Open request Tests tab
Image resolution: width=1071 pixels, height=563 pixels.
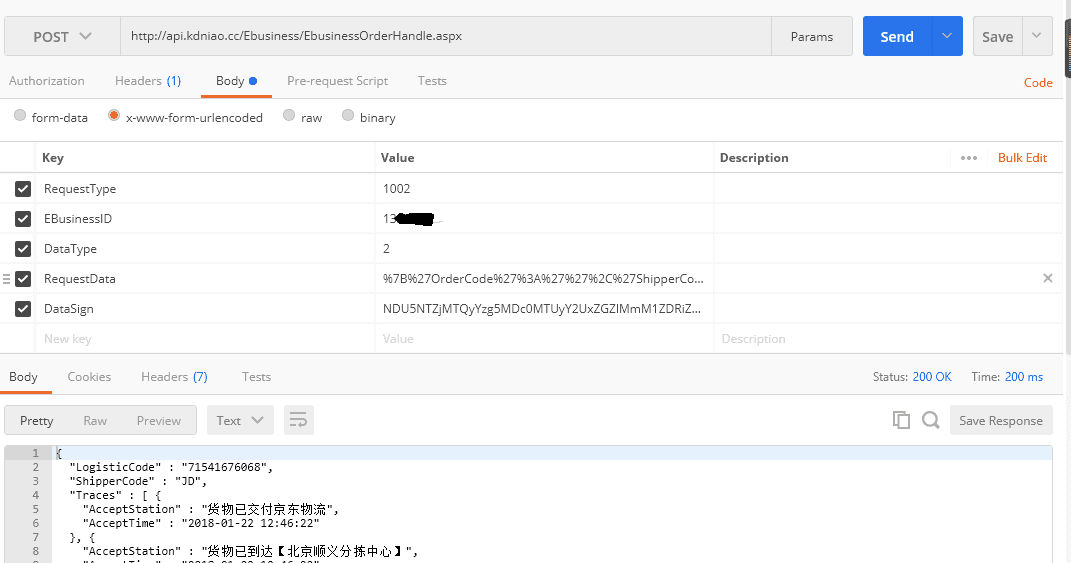coord(432,81)
